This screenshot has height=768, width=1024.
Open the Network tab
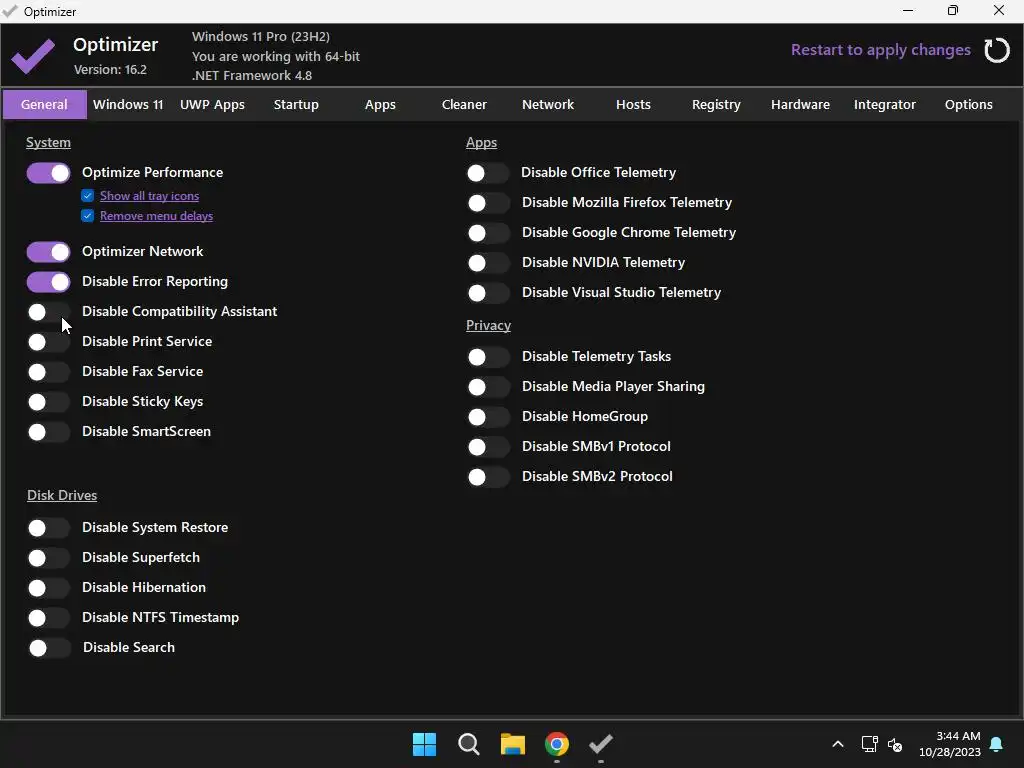pyautogui.click(x=548, y=104)
